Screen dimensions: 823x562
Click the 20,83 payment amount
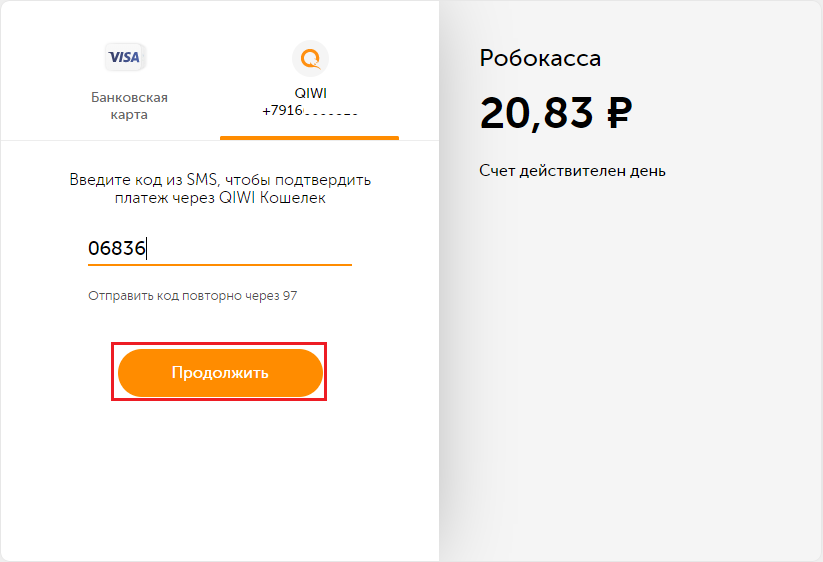(x=537, y=114)
